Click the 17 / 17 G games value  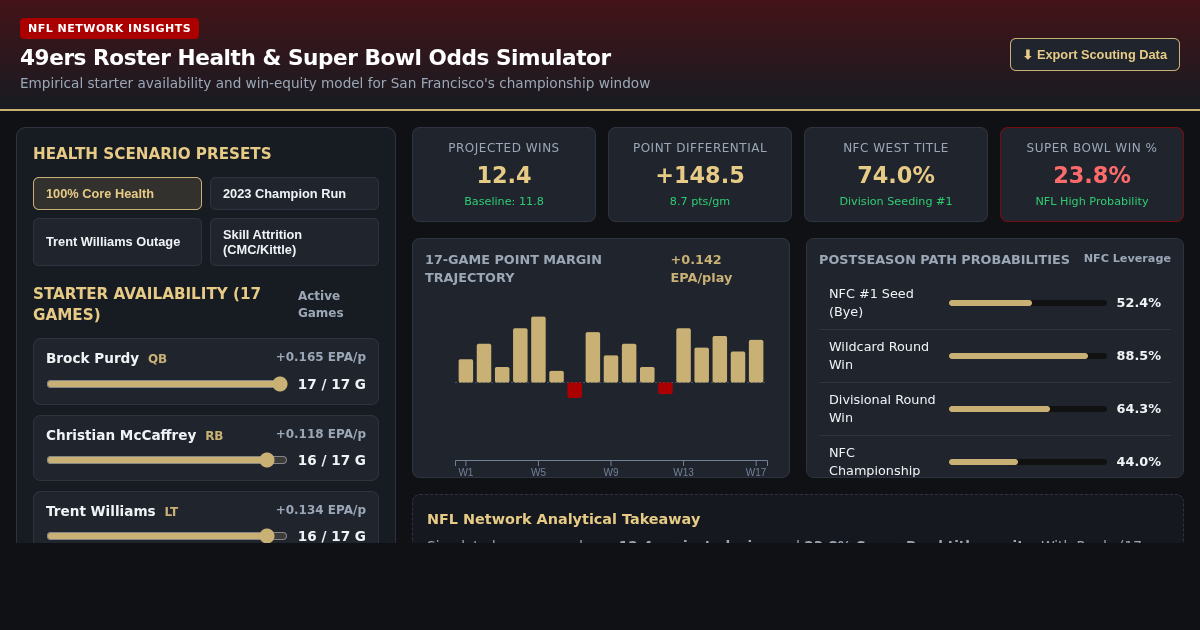pos(332,384)
